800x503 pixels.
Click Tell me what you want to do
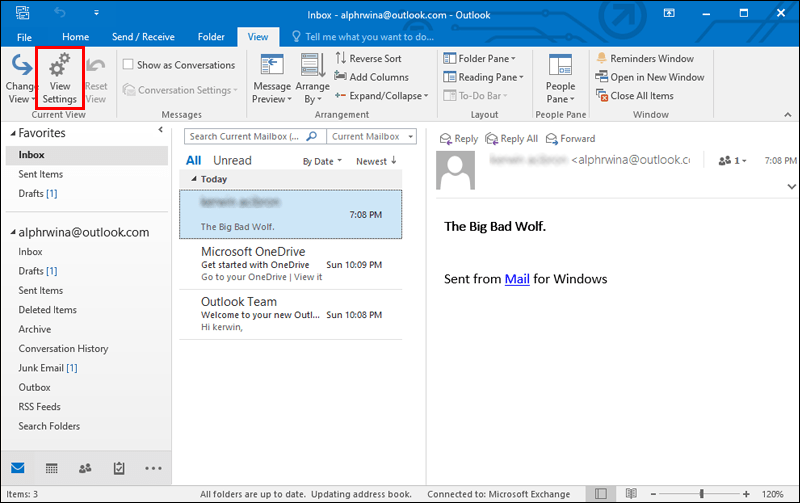363,37
